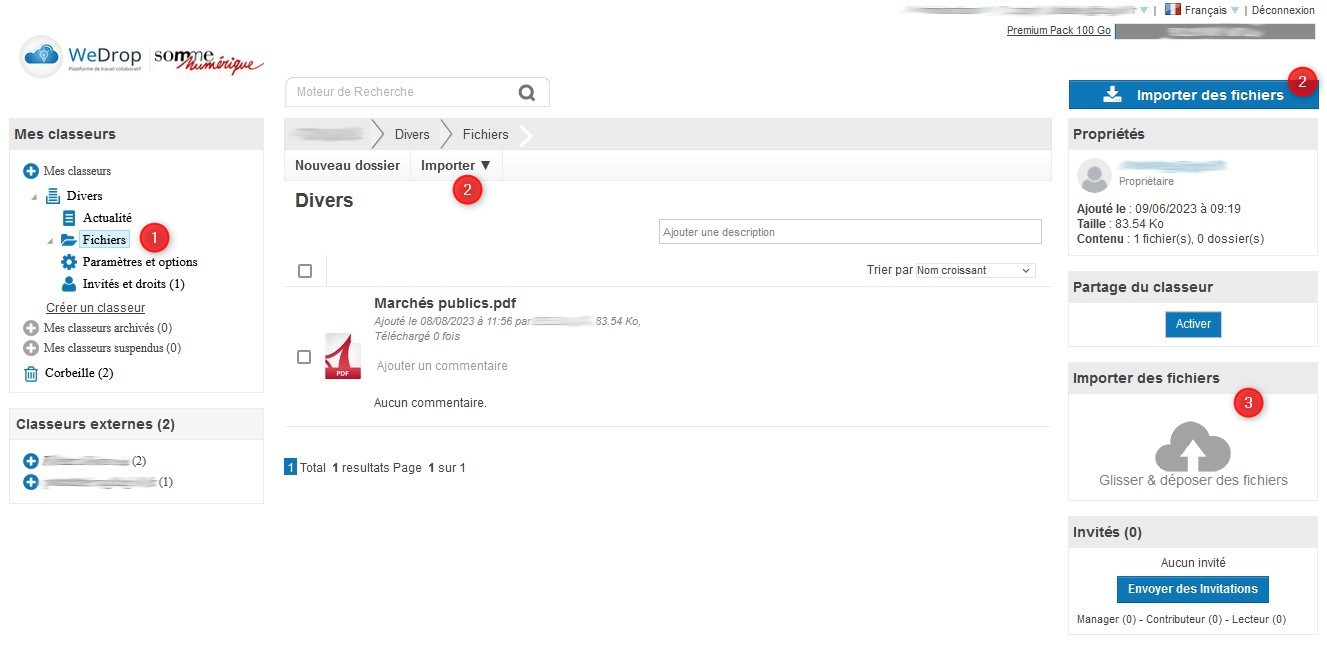
Task: Open the Importer dropdown menu
Action: (456, 165)
